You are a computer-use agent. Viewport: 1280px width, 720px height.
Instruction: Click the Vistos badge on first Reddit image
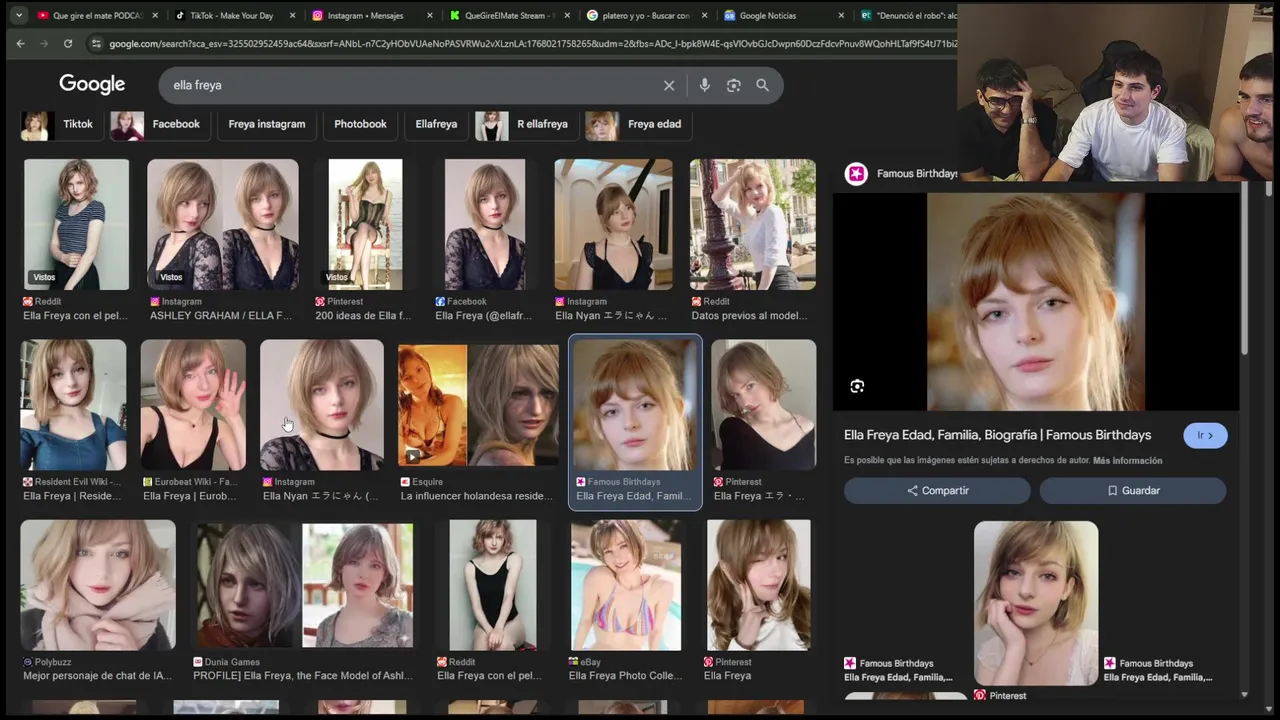point(44,277)
